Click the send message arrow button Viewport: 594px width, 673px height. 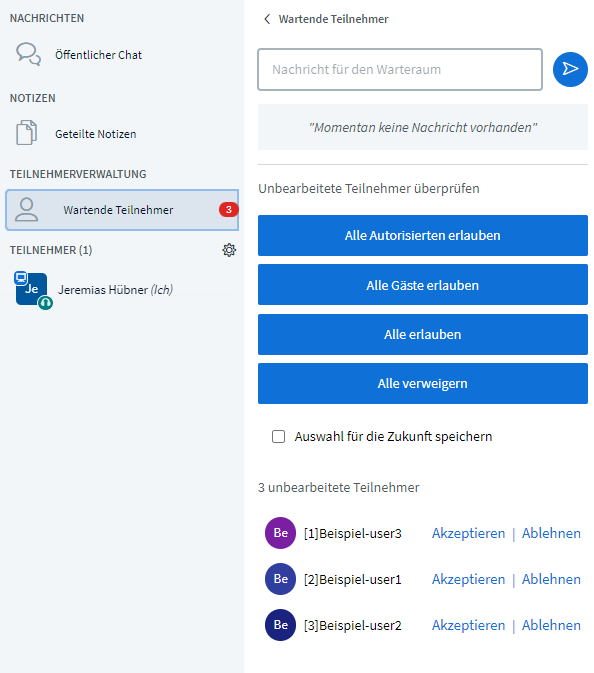click(570, 69)
